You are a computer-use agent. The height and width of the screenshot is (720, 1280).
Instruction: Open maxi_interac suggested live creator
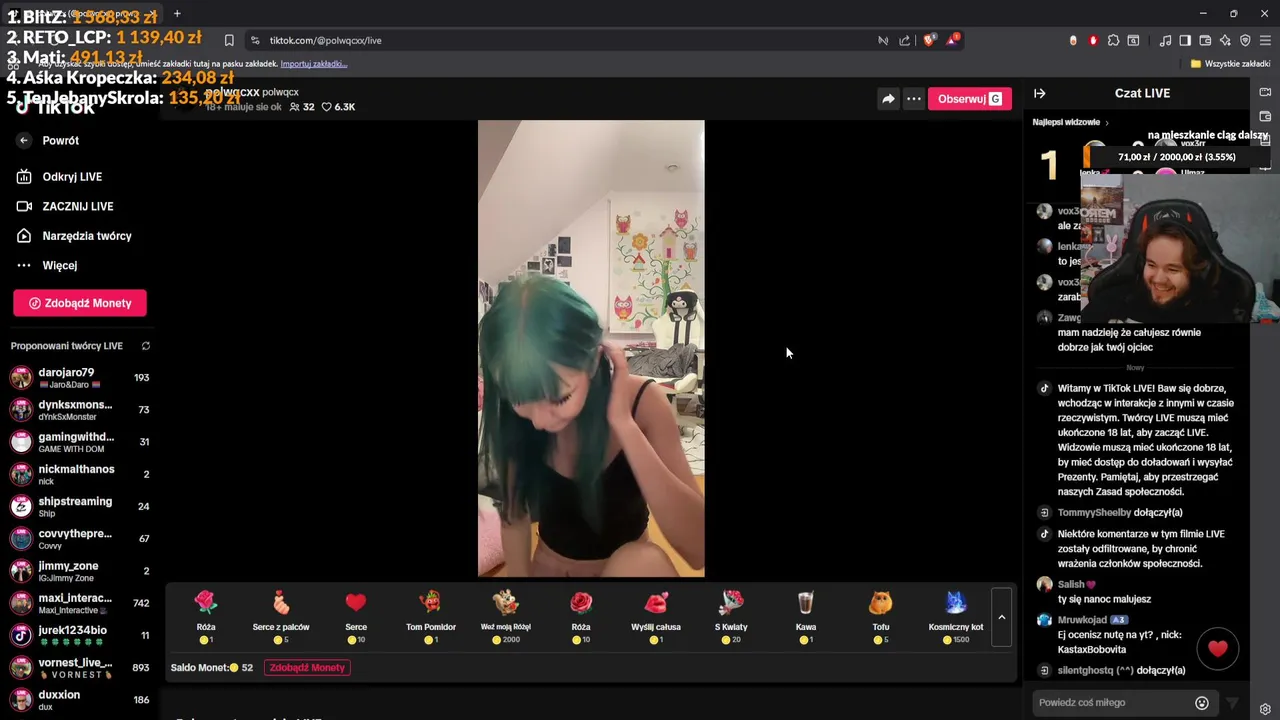(x=78, y=603)
